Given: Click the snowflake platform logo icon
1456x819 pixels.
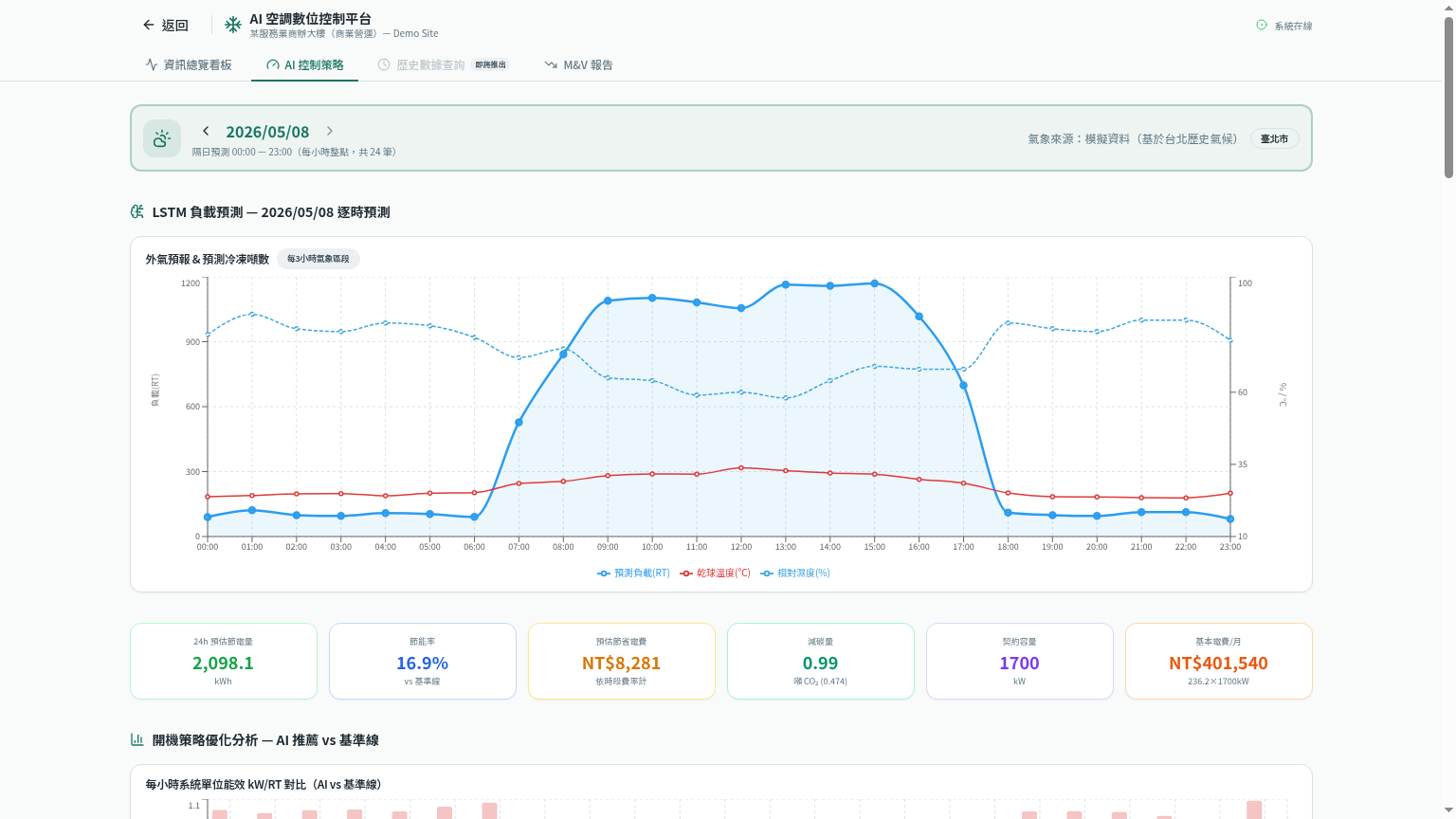Looking at the screenshot, I should [233, 25].
